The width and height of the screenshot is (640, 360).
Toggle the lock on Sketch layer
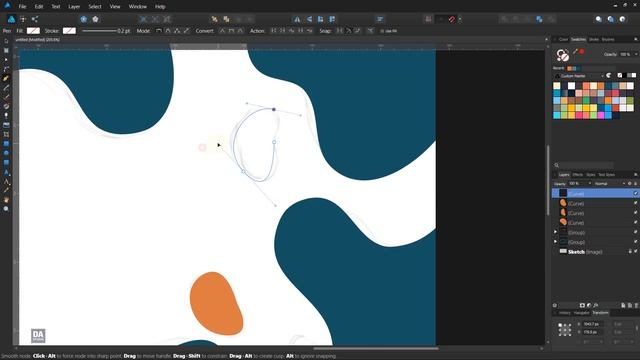630,251
